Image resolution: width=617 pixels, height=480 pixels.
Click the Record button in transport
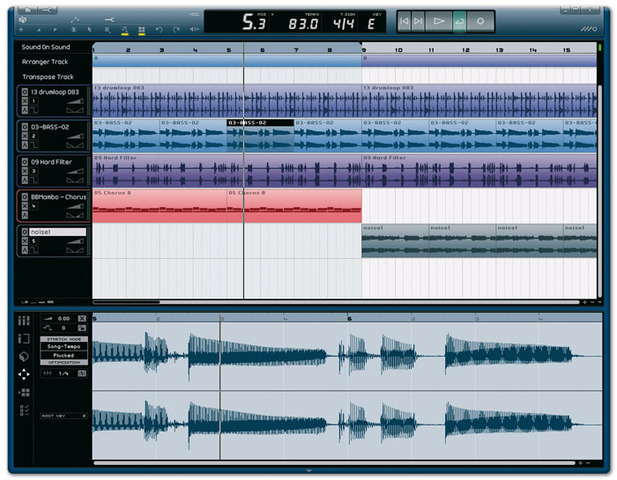tap(480, 21)
